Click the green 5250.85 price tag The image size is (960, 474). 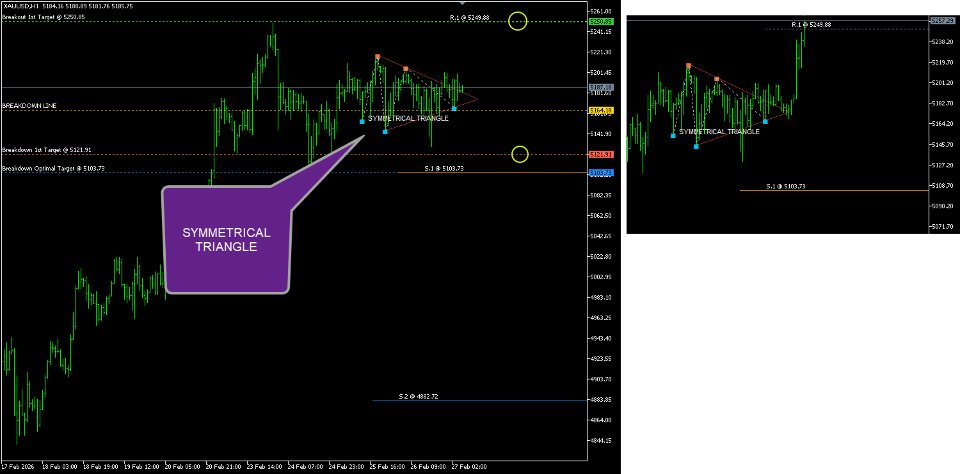601,21
